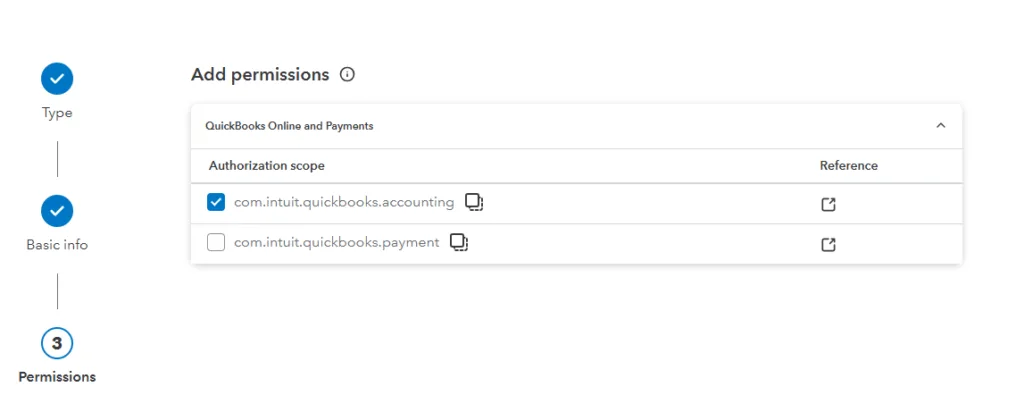
Task: Click the Authorization scope column header
Action: coord(266,166)
